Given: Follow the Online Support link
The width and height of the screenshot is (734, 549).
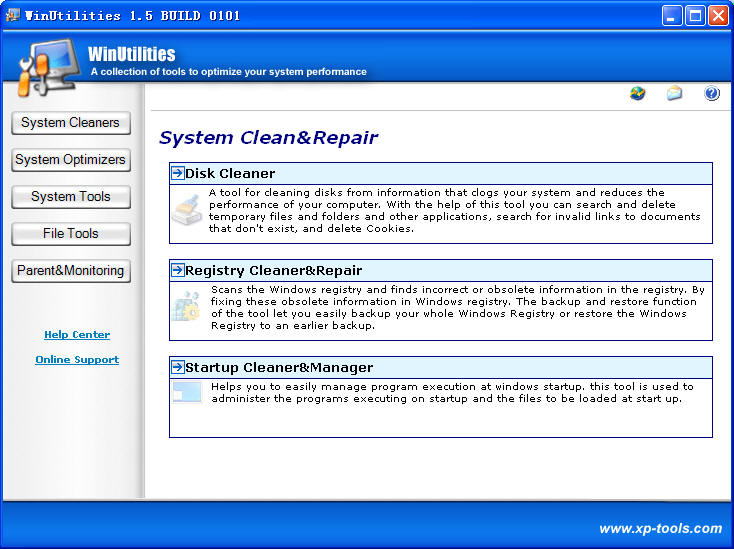Looking at the screenshot, I should coord(77,359).
